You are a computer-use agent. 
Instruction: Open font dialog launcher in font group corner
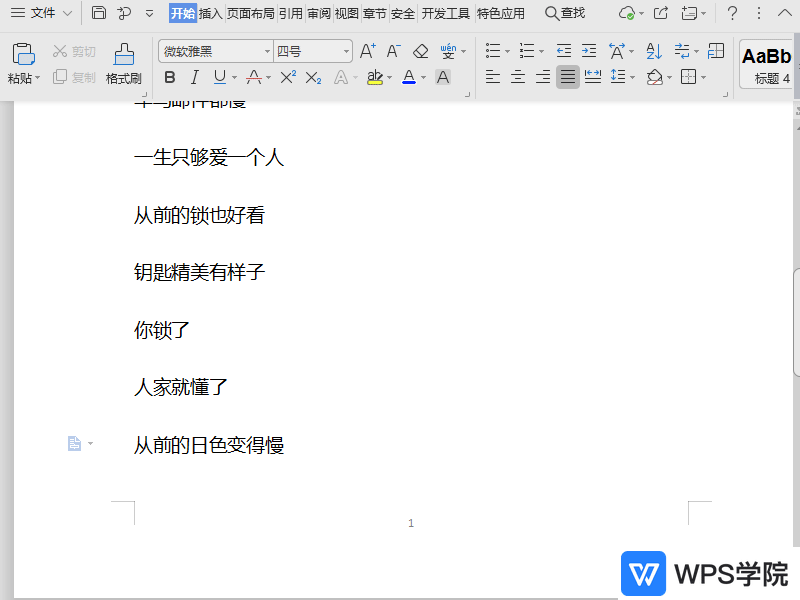pyautogui.click(x=467, y=94)
